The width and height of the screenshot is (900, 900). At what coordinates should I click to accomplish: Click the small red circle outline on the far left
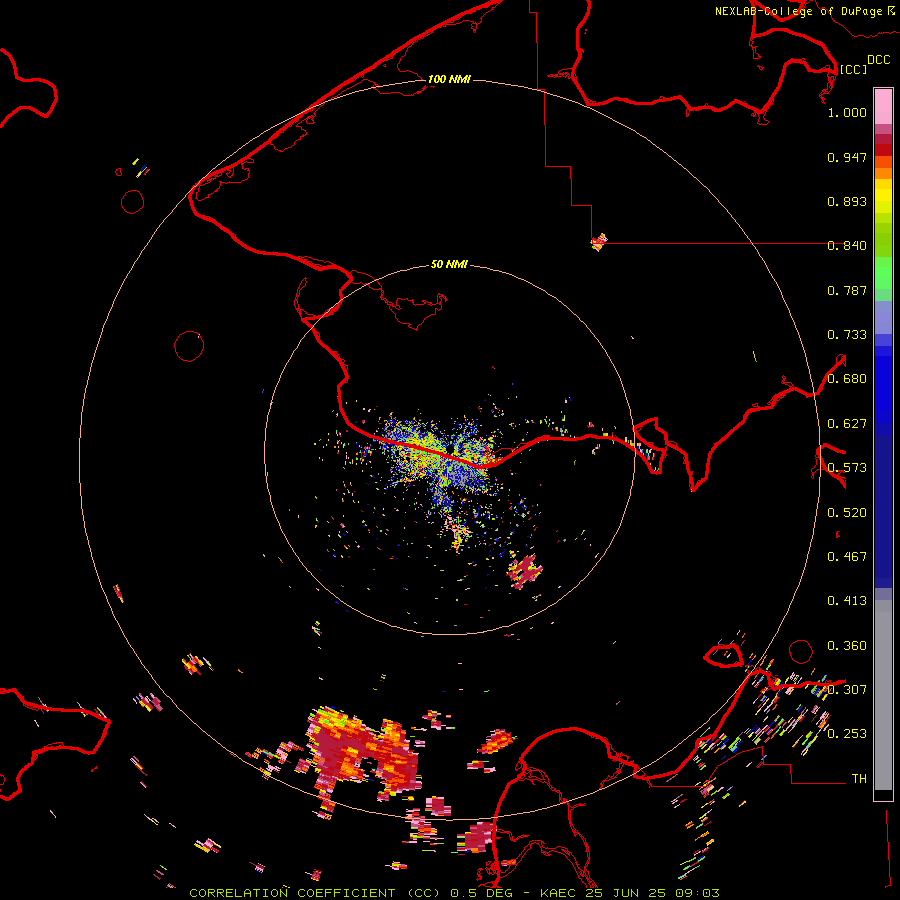click(x=133, y=201)
